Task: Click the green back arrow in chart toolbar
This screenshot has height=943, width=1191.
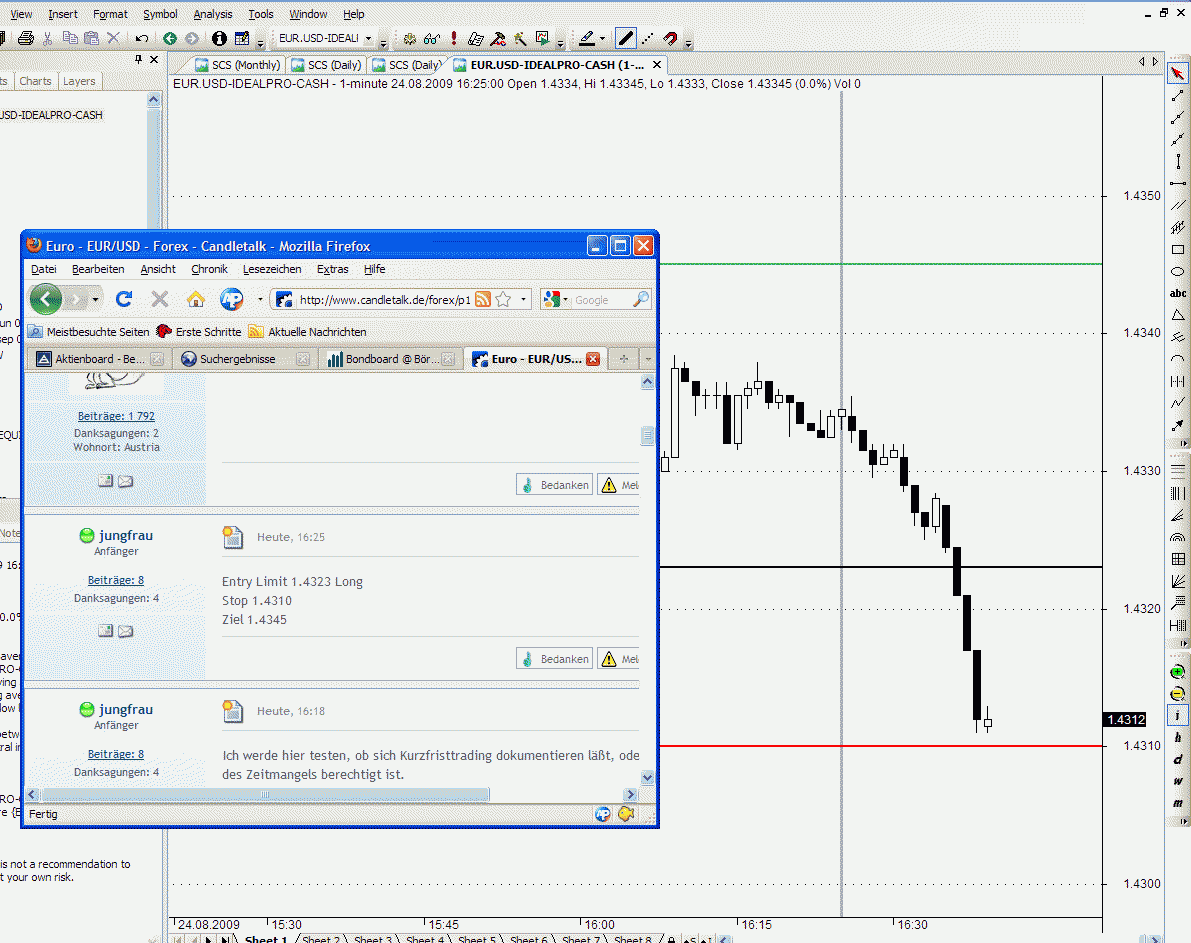Action: (x=170, y=38)
